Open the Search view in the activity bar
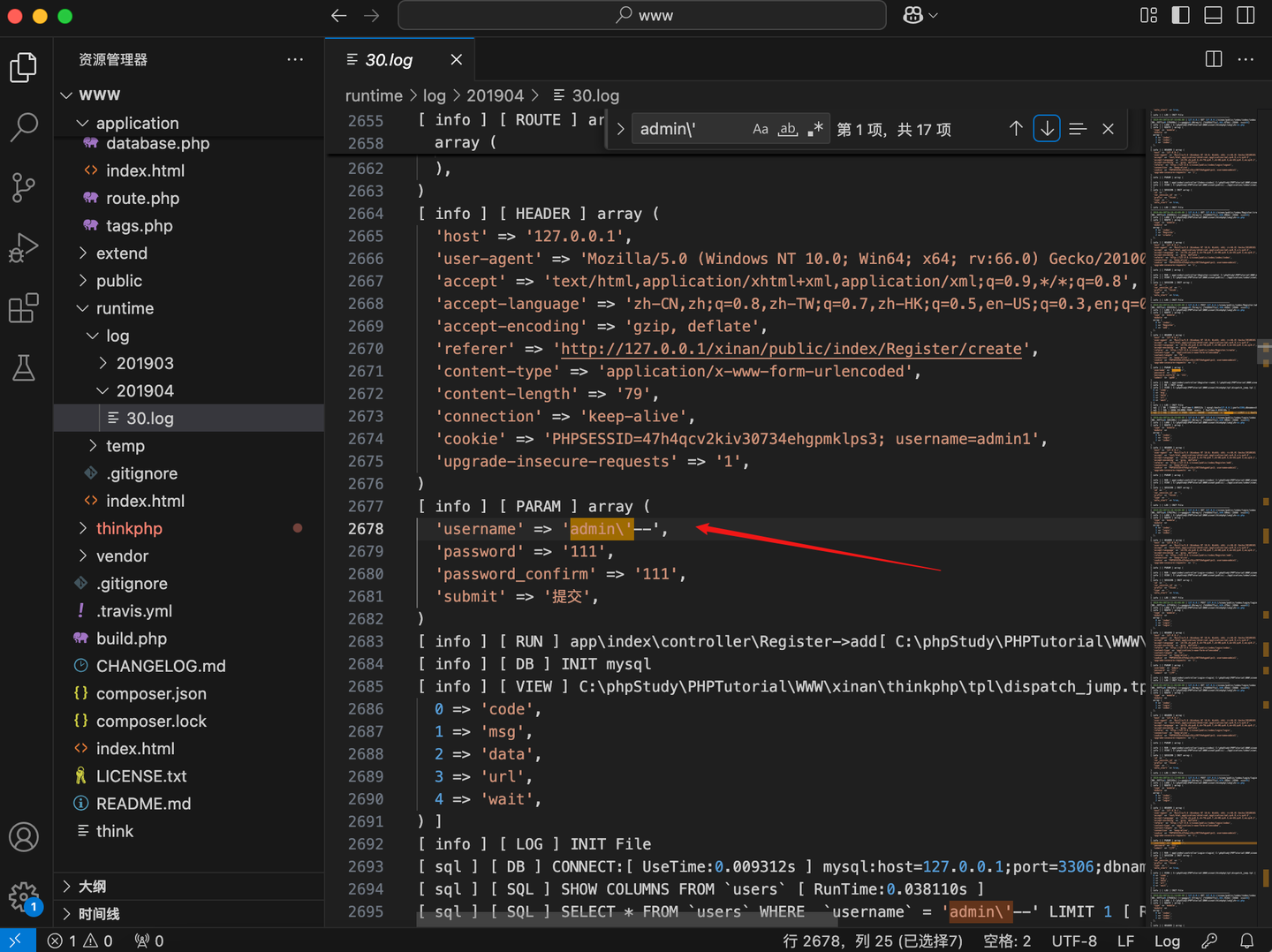The image size is (1272, 952). (x=24, y=127)
